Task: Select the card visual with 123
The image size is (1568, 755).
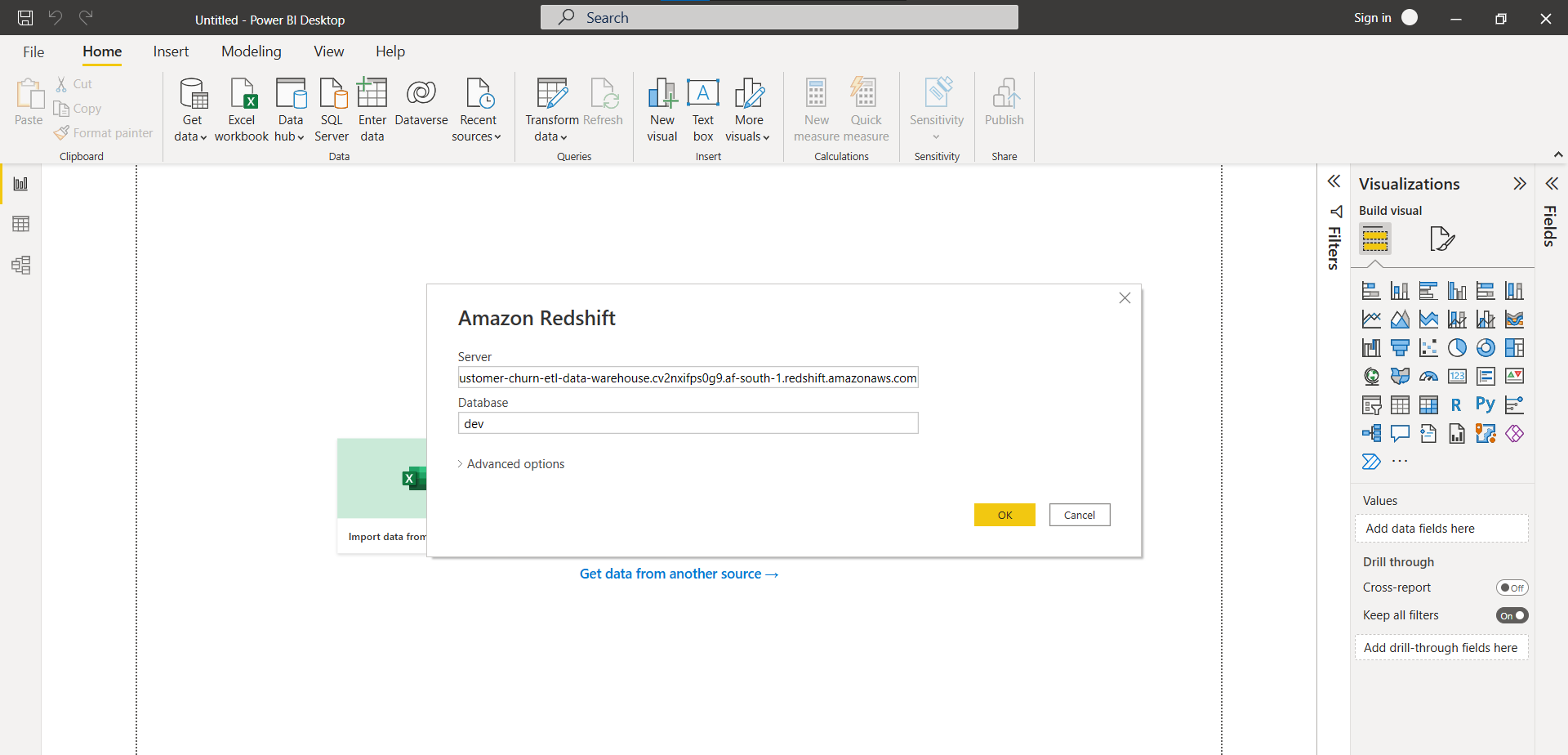Action: click(x=1457, y=377)
